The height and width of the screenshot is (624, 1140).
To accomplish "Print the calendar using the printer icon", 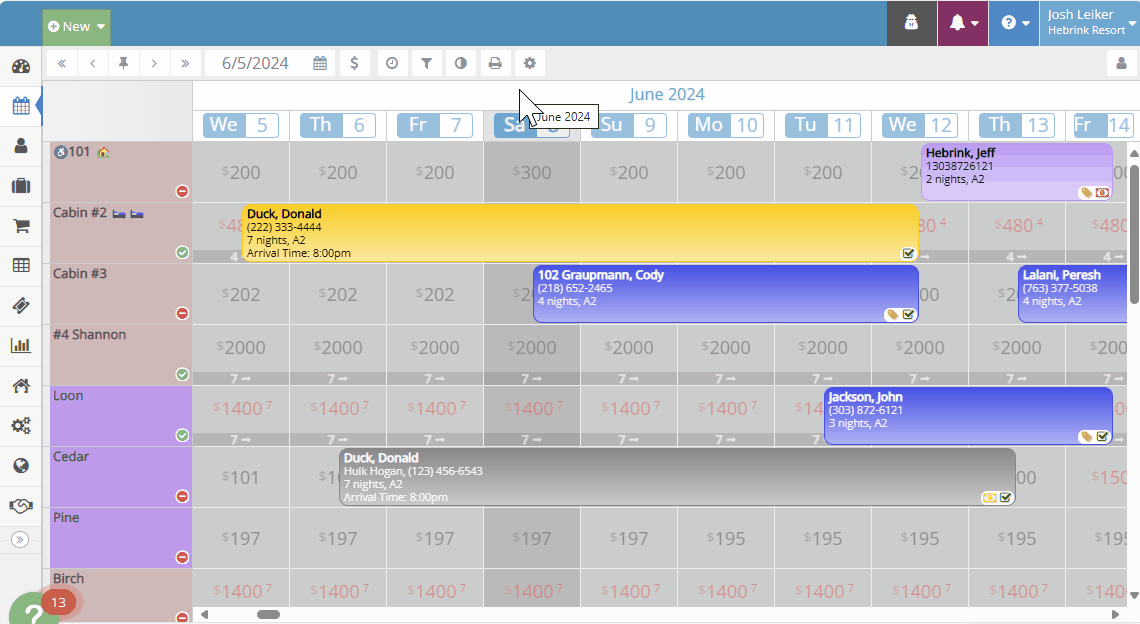I will pyautogui.click(x=495, y=63).
